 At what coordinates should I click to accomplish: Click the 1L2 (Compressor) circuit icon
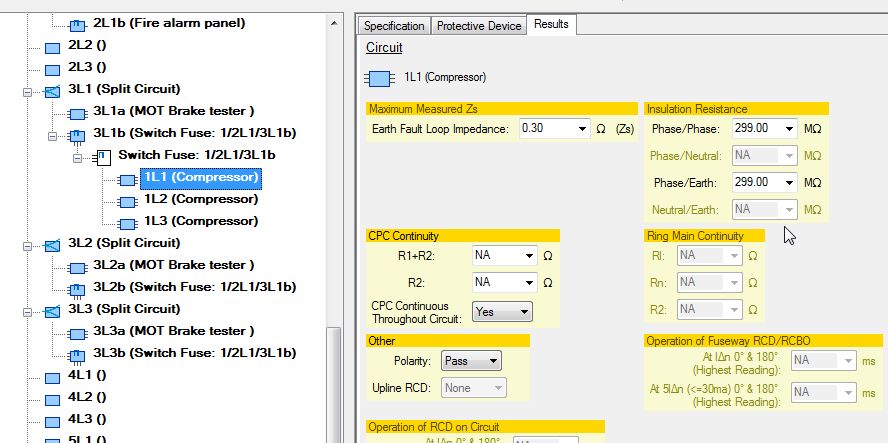click(128, 202)
